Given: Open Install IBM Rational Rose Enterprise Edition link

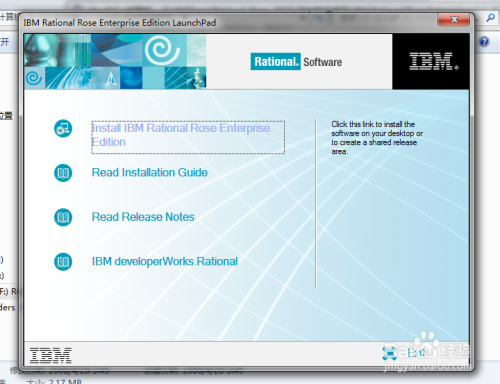Looking at the screenshot, I should [188, 137].
